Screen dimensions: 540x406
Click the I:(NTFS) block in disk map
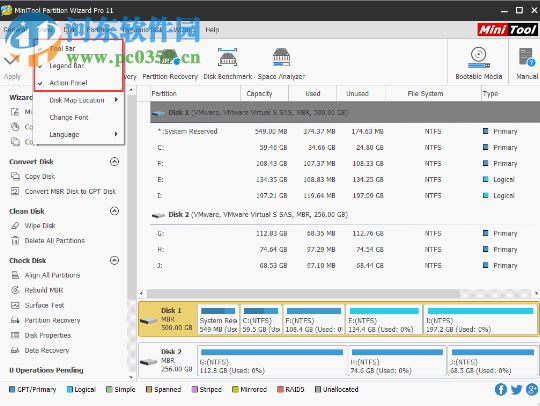(480, 320)
